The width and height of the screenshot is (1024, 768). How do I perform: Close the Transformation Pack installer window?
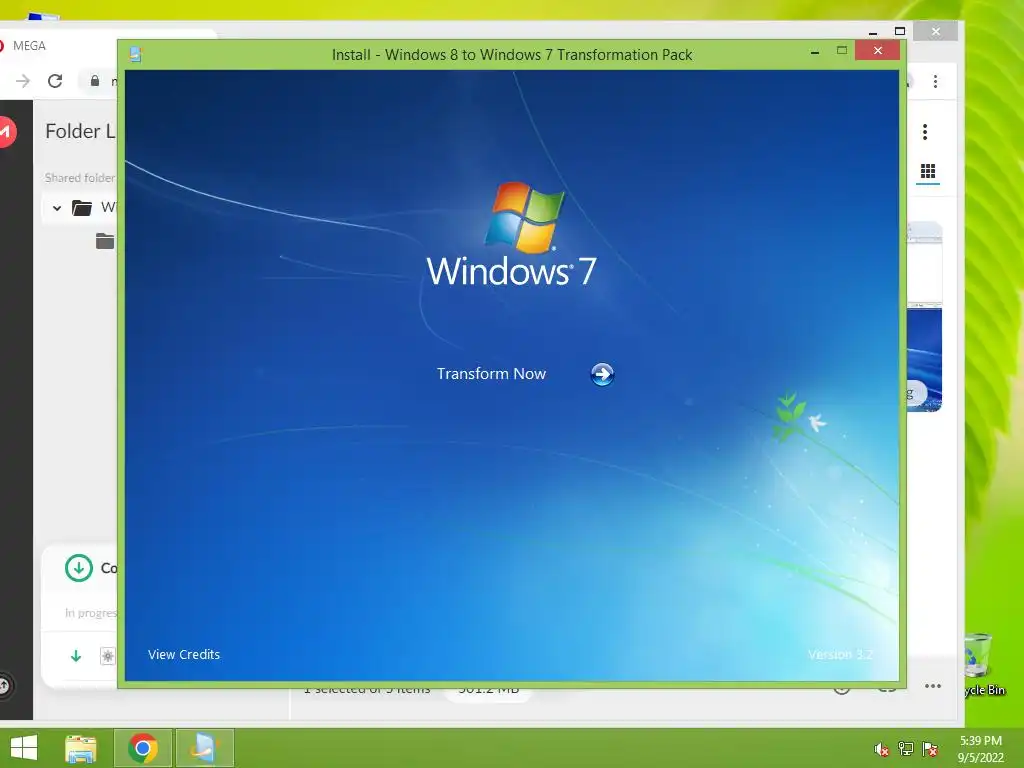(x=877, y=50)
